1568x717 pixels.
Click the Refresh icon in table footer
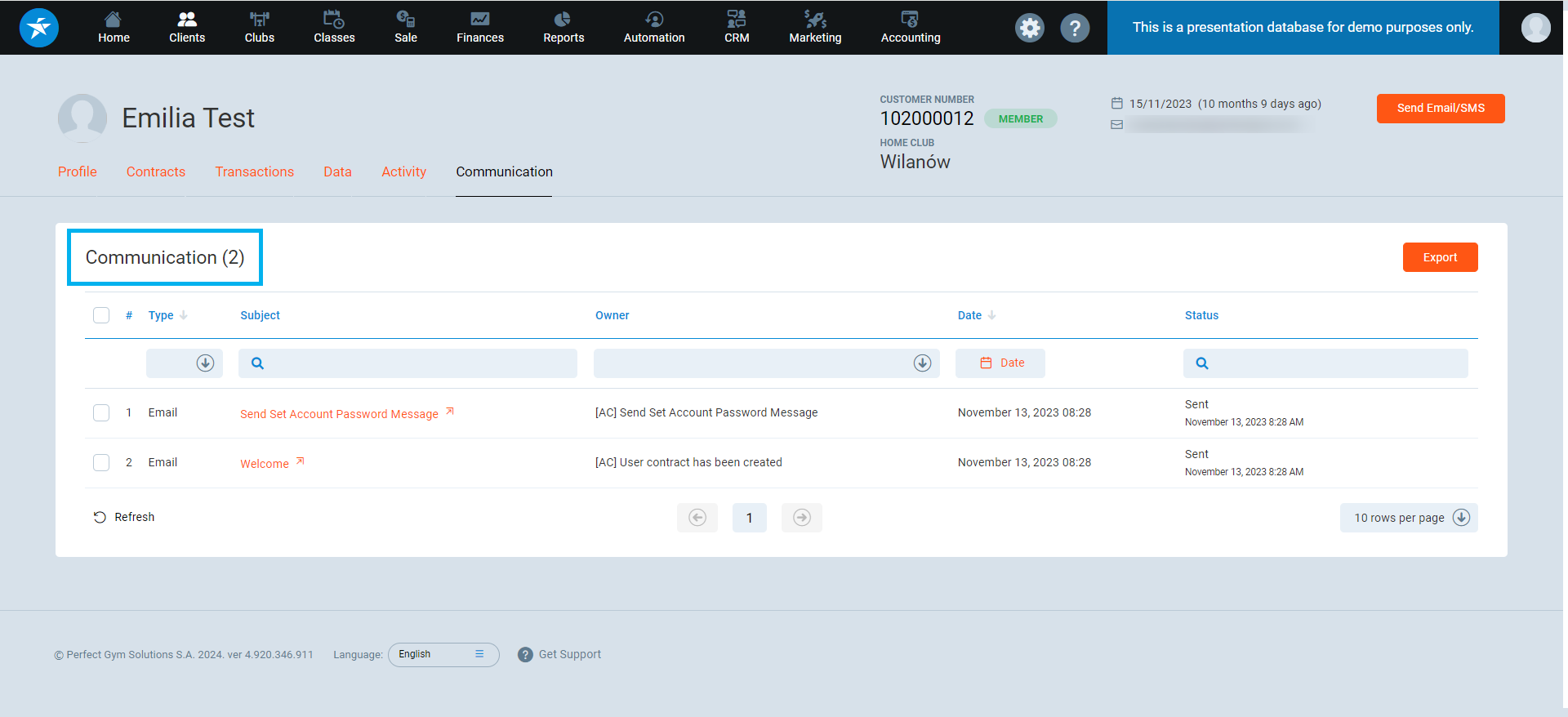100,518
